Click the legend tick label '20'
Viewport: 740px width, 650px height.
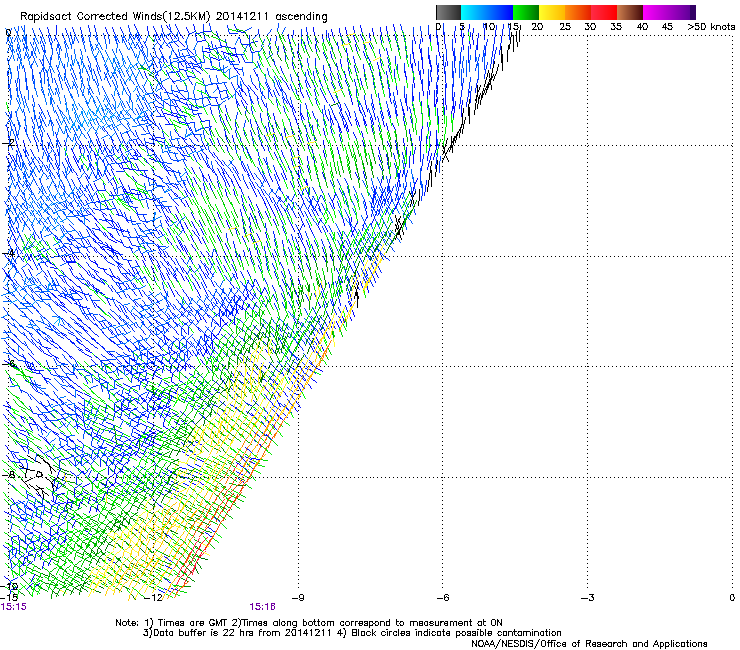click(537, 26)
